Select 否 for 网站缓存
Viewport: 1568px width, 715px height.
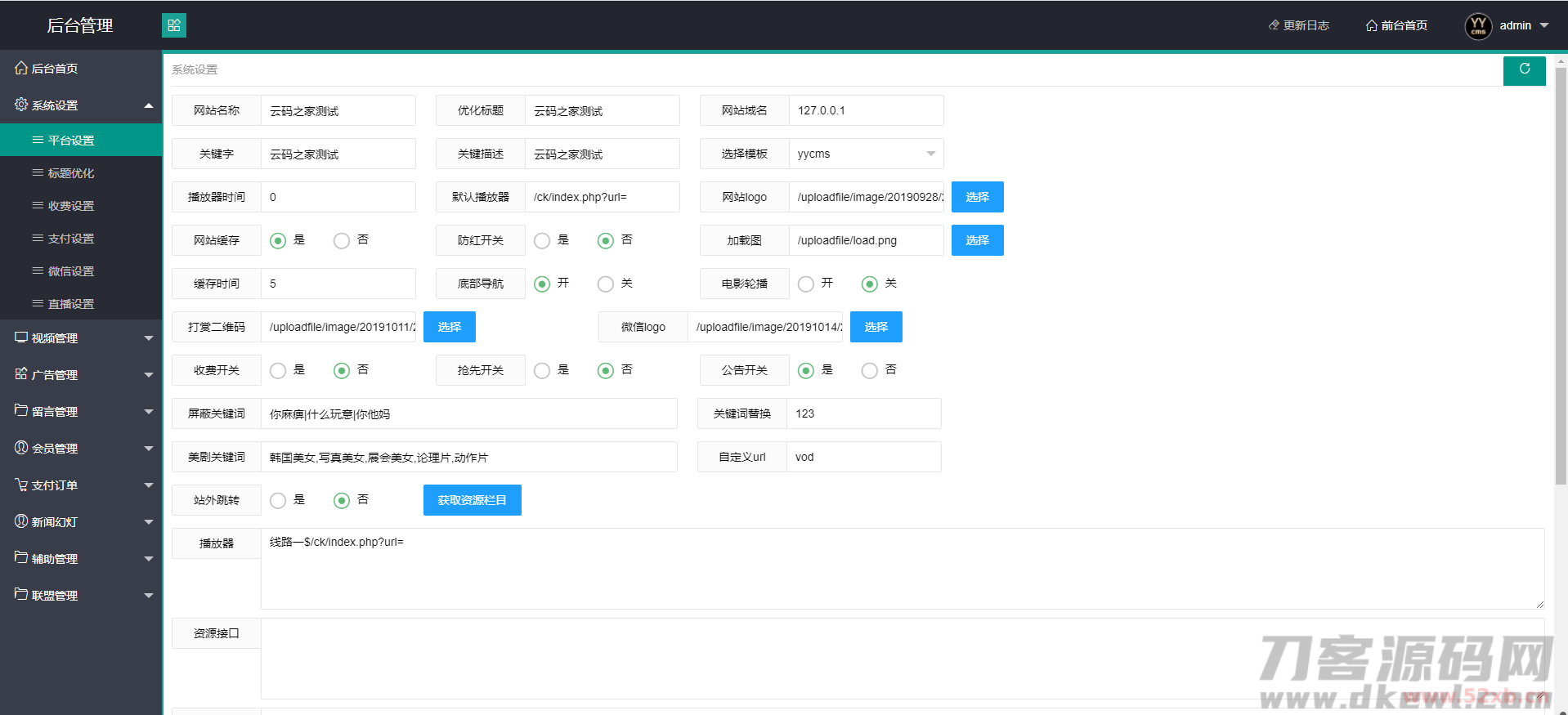(x=342, y=240)
